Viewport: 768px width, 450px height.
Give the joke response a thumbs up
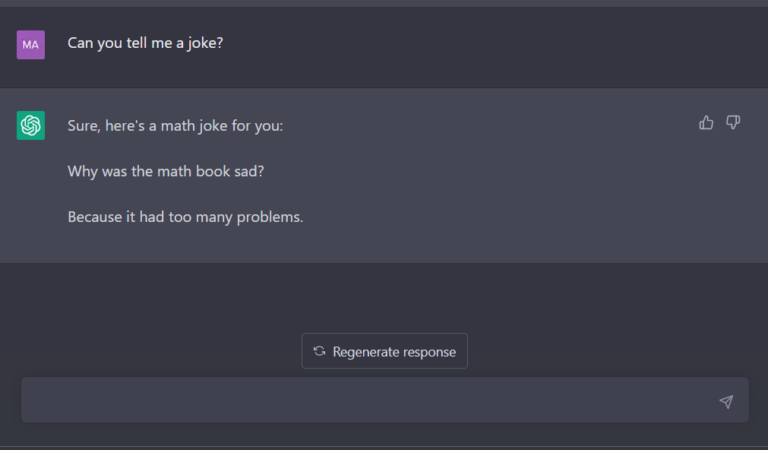[706, 122]
